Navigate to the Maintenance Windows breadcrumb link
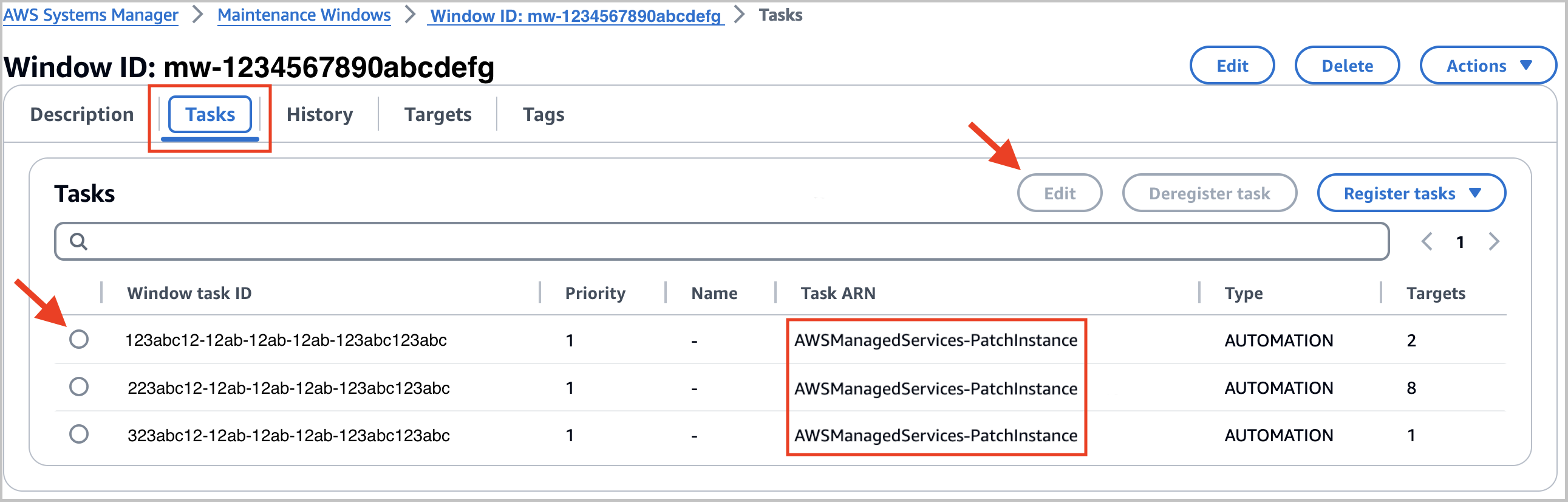Image resolution: width=1568 pixels, height=502 pixels. coord(304,15)
